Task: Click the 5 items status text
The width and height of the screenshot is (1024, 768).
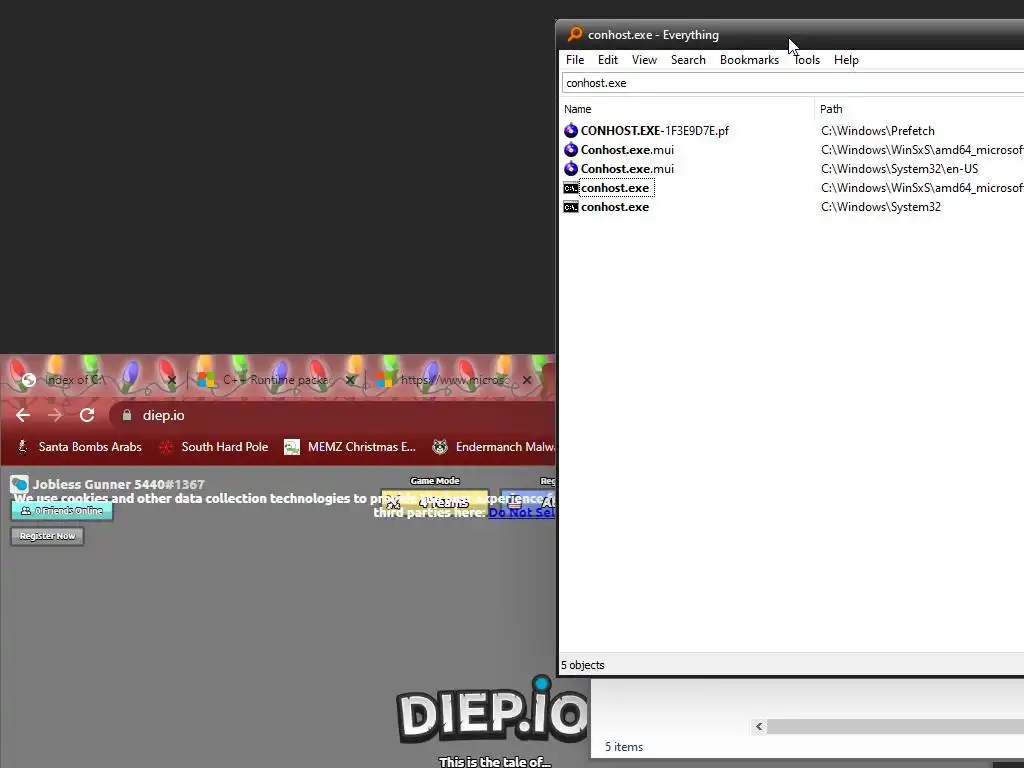Action: 624,746
